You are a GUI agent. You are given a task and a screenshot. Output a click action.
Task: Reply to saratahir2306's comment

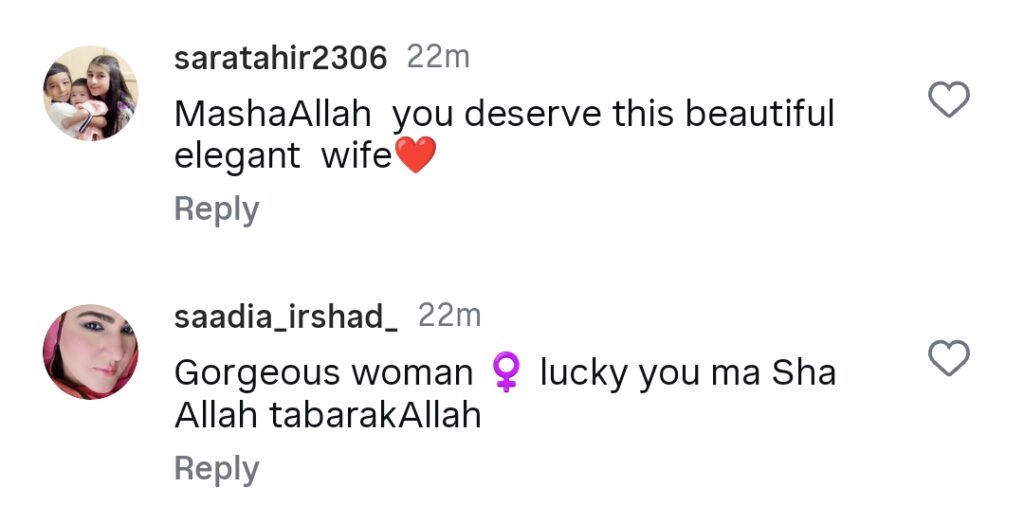pyautogui.click(x=216, y=210)
